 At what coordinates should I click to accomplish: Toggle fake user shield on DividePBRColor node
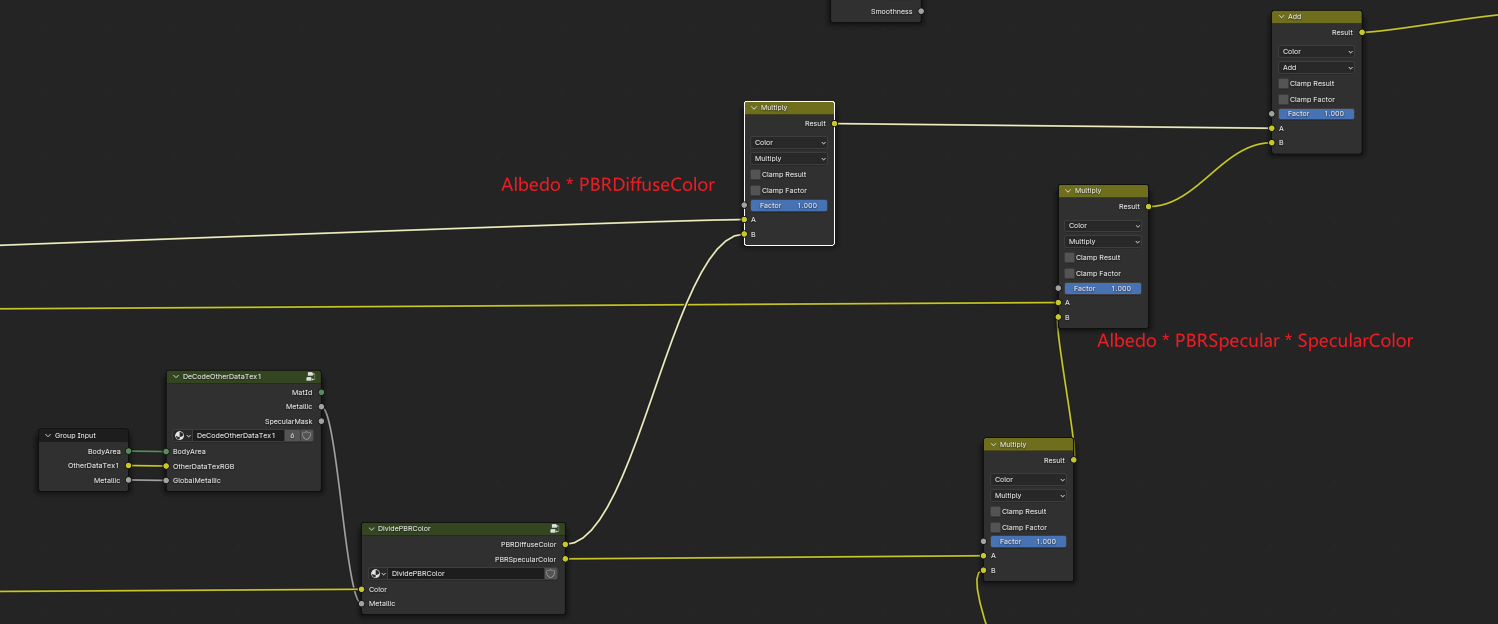(x=551, y=574)
